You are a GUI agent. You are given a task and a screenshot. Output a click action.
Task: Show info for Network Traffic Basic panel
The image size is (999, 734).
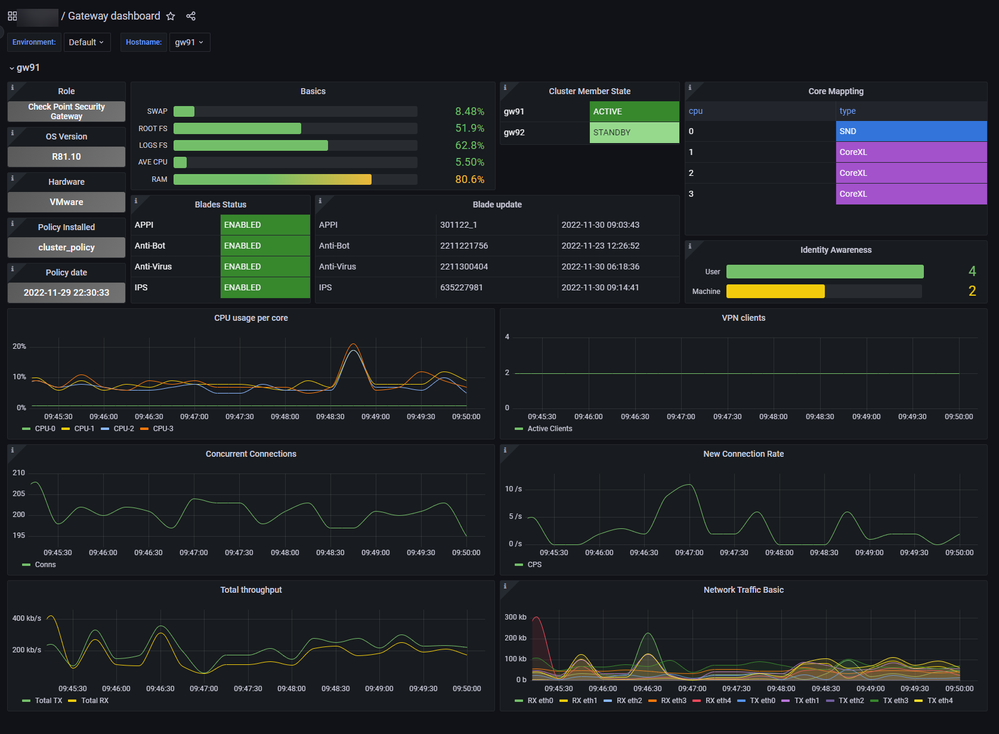click(x=505, y=586)
